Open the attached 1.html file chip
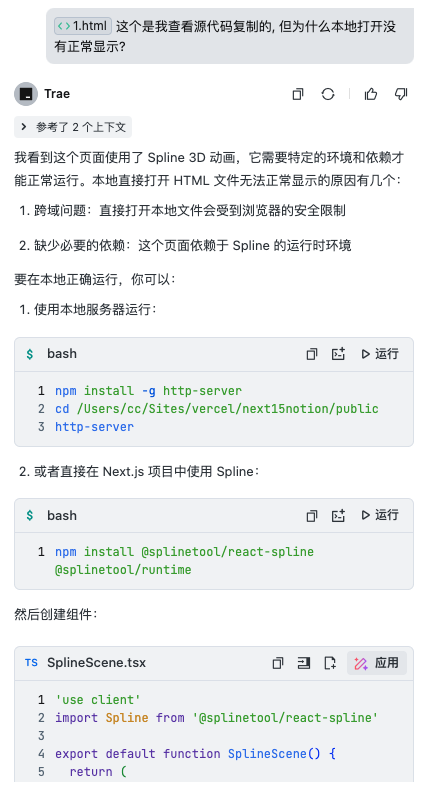 (x=83, y=26)
